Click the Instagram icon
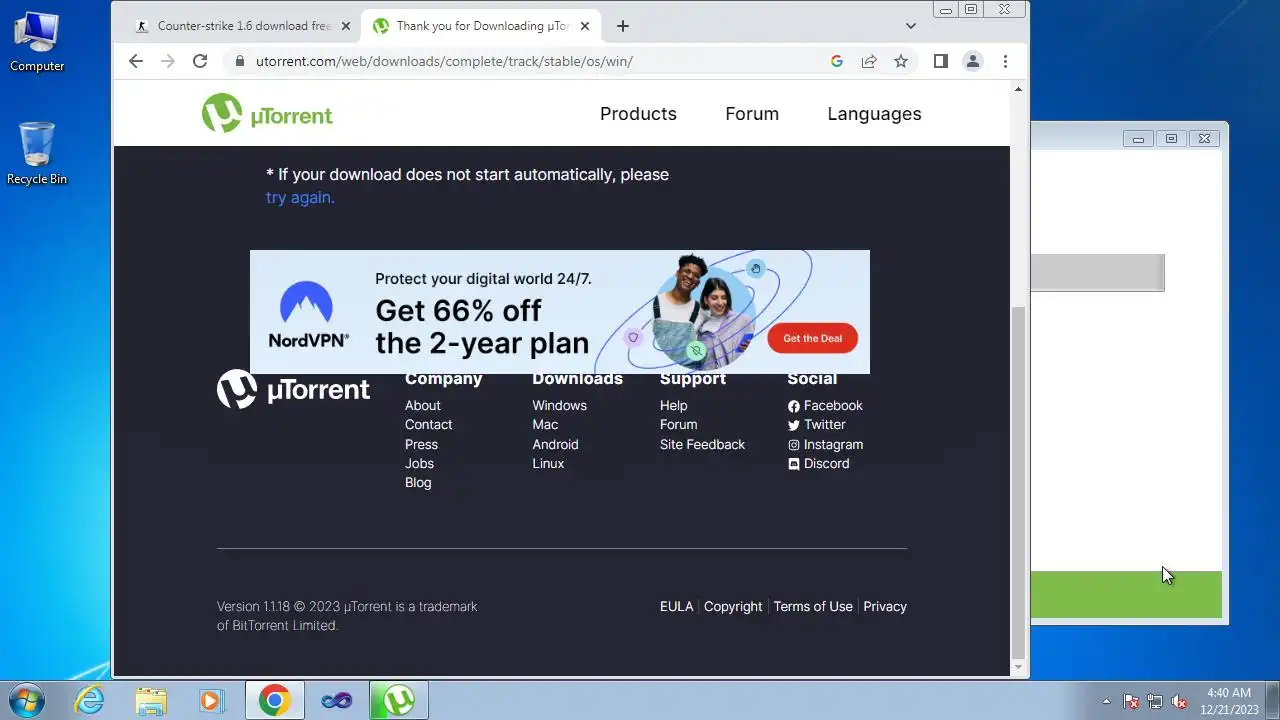The height and width of the screenshot is (720, 1280). [794, 445]
